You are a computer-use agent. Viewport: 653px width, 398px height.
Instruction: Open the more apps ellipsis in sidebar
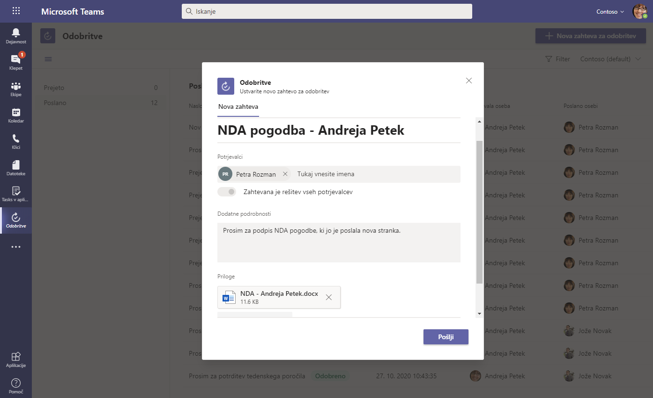click(16, 247)
